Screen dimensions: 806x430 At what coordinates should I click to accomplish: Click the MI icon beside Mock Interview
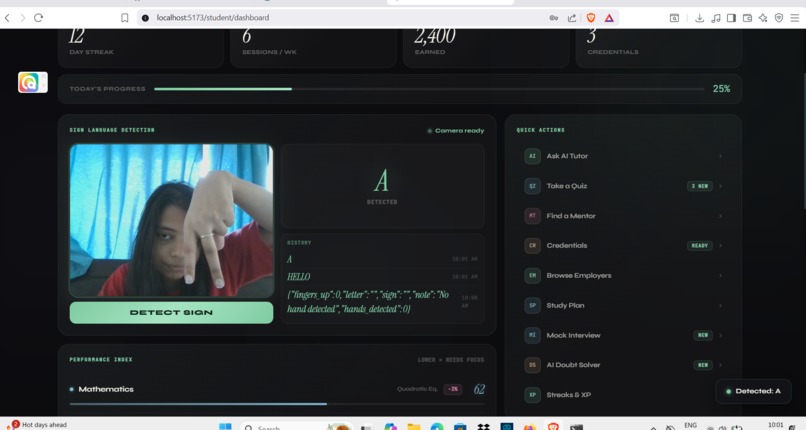[532, 335]
